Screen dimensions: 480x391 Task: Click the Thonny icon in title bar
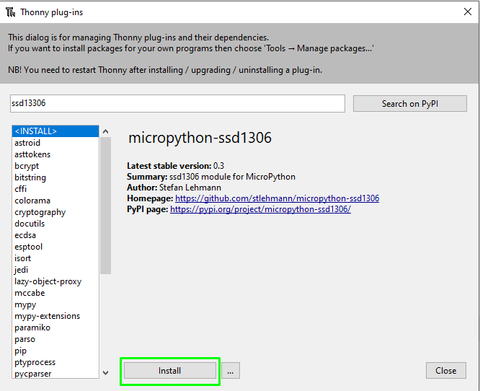(11, 12)
